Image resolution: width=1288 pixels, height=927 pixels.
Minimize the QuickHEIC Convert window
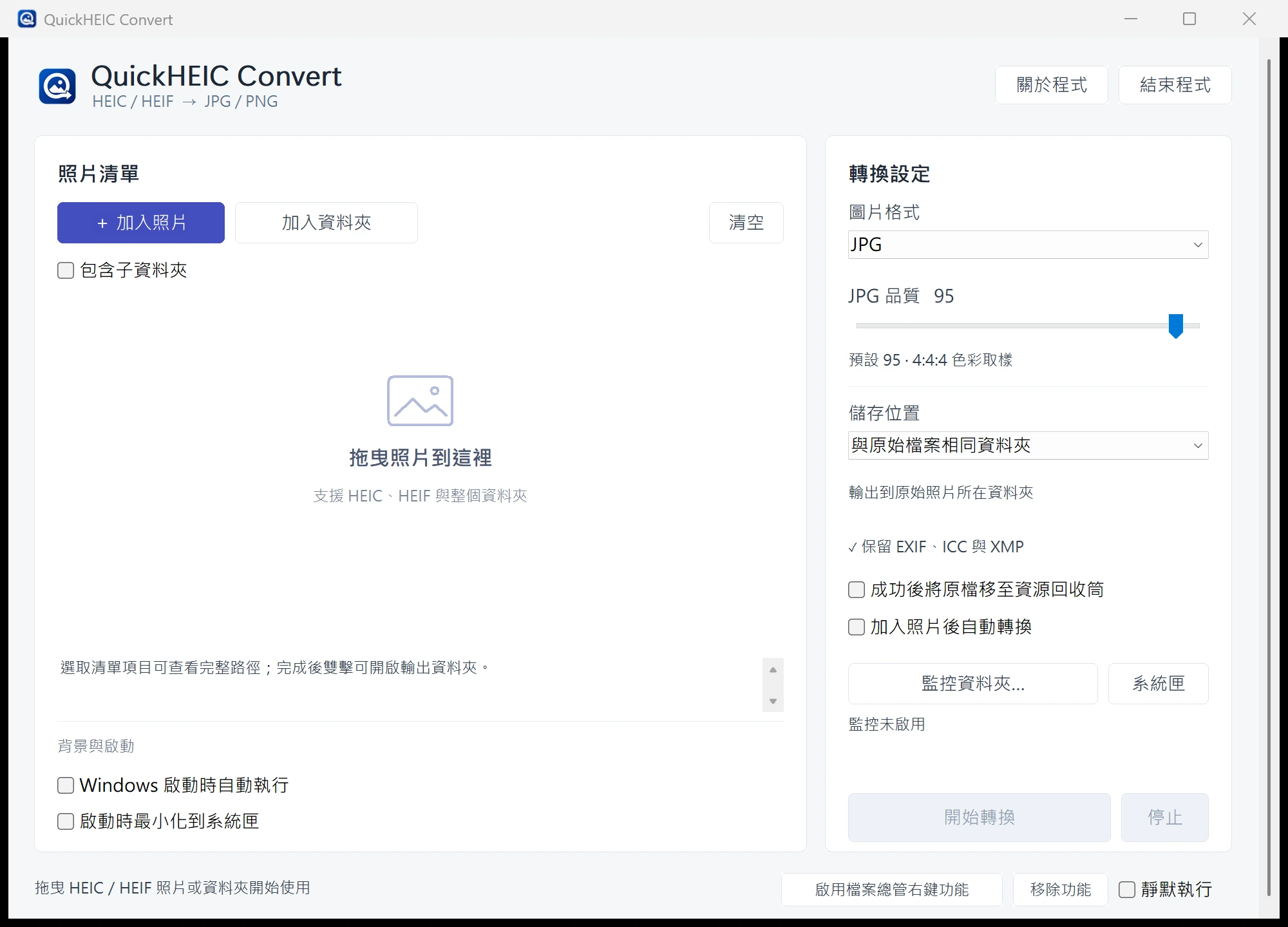[1131, 19]
